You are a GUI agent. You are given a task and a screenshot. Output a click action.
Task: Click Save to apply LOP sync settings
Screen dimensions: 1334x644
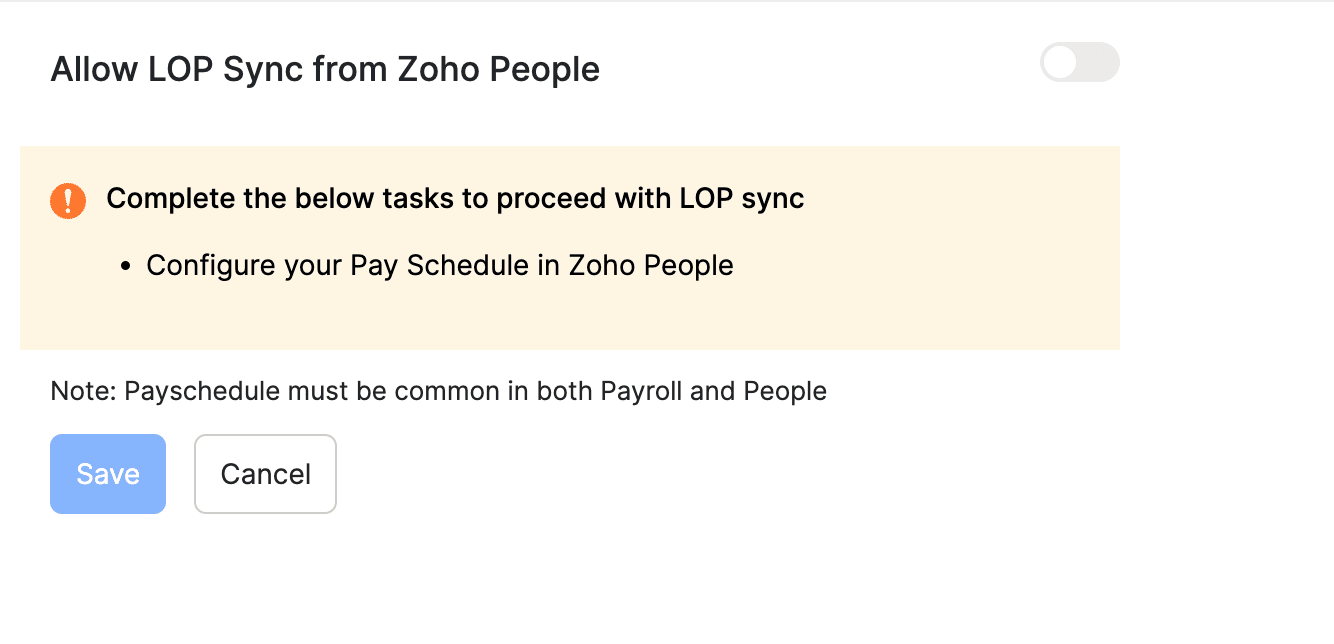point(107,473)
